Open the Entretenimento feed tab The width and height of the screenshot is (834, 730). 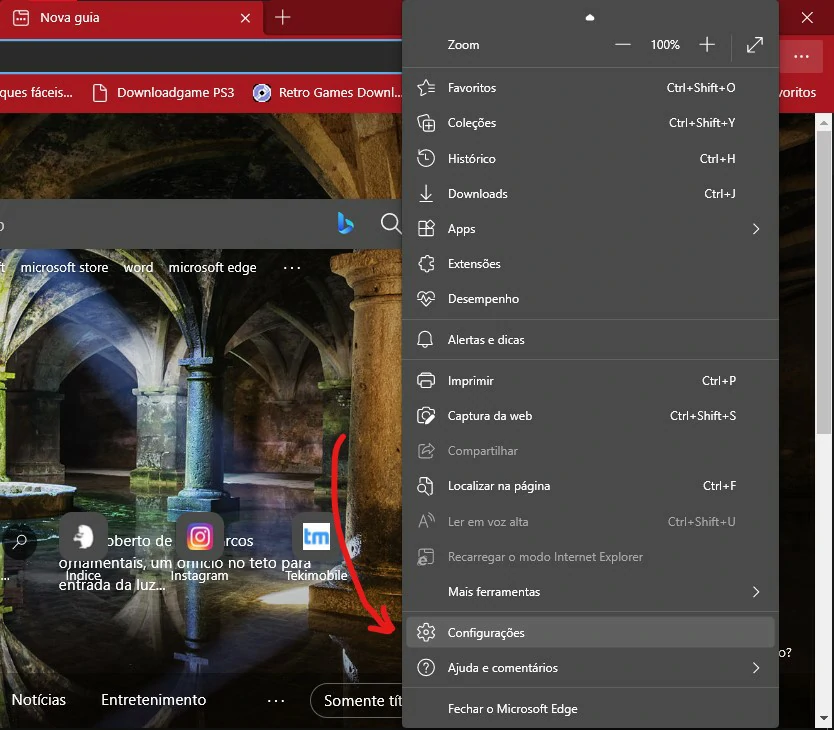[x=154, y=700]
